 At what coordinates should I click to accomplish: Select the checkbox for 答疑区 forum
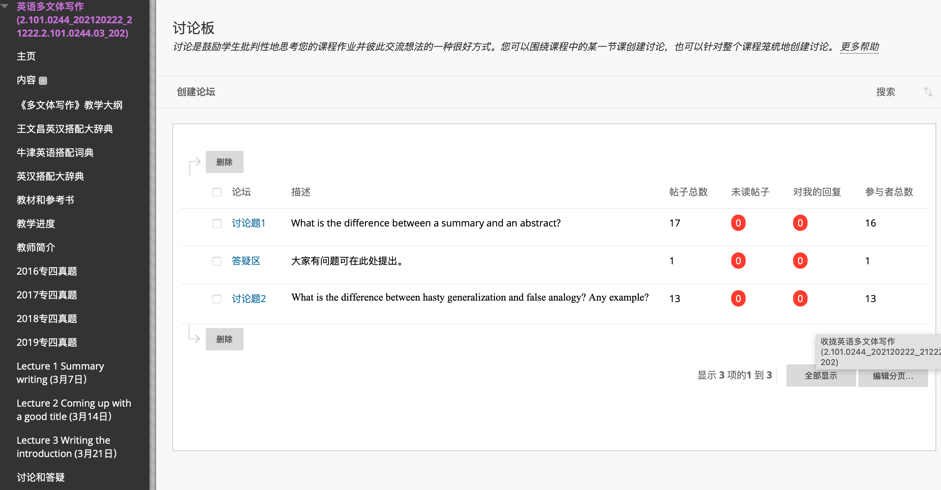pos(217,261)
